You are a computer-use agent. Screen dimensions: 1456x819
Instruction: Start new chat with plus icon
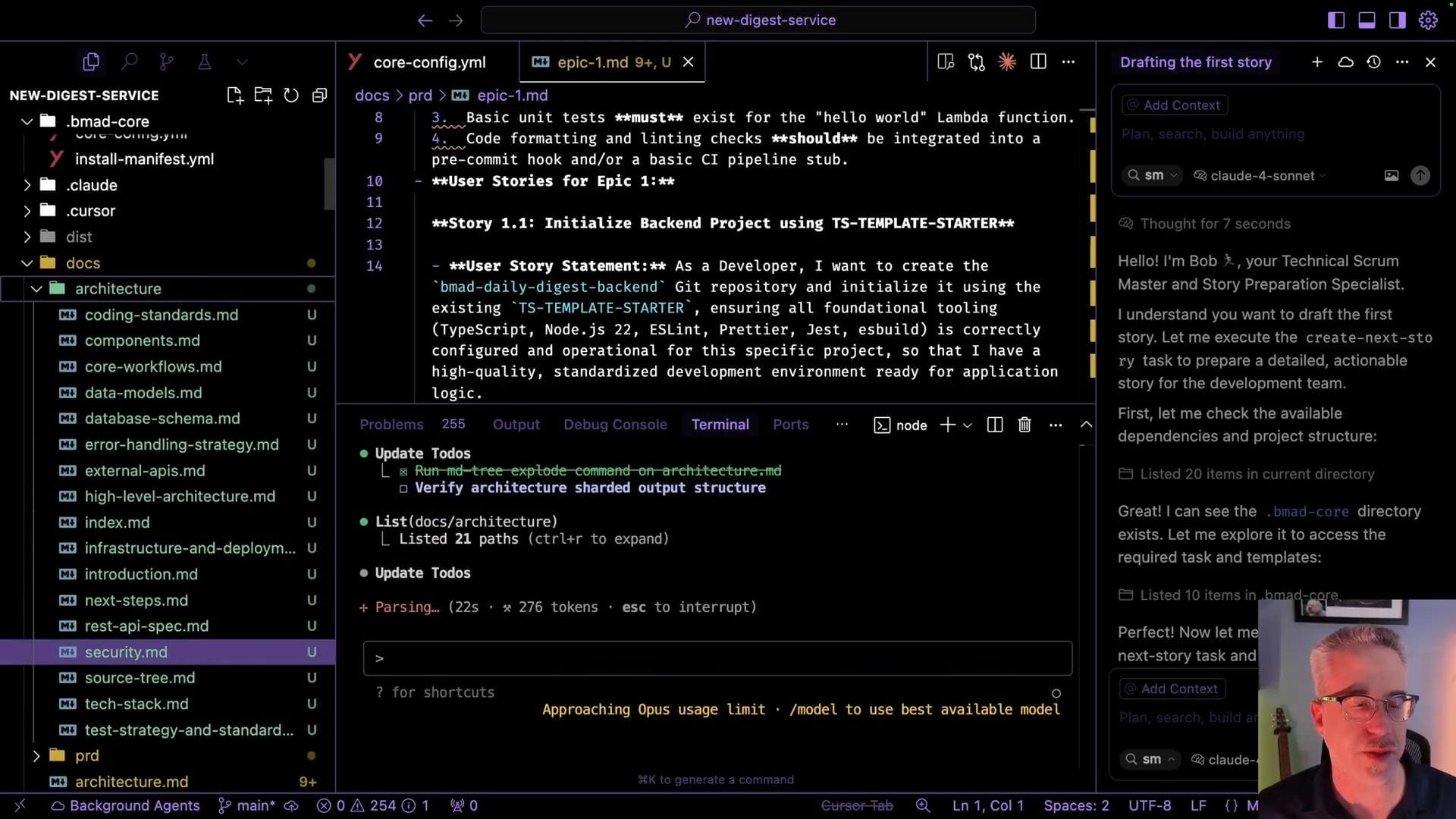(x=1317, y=62)
